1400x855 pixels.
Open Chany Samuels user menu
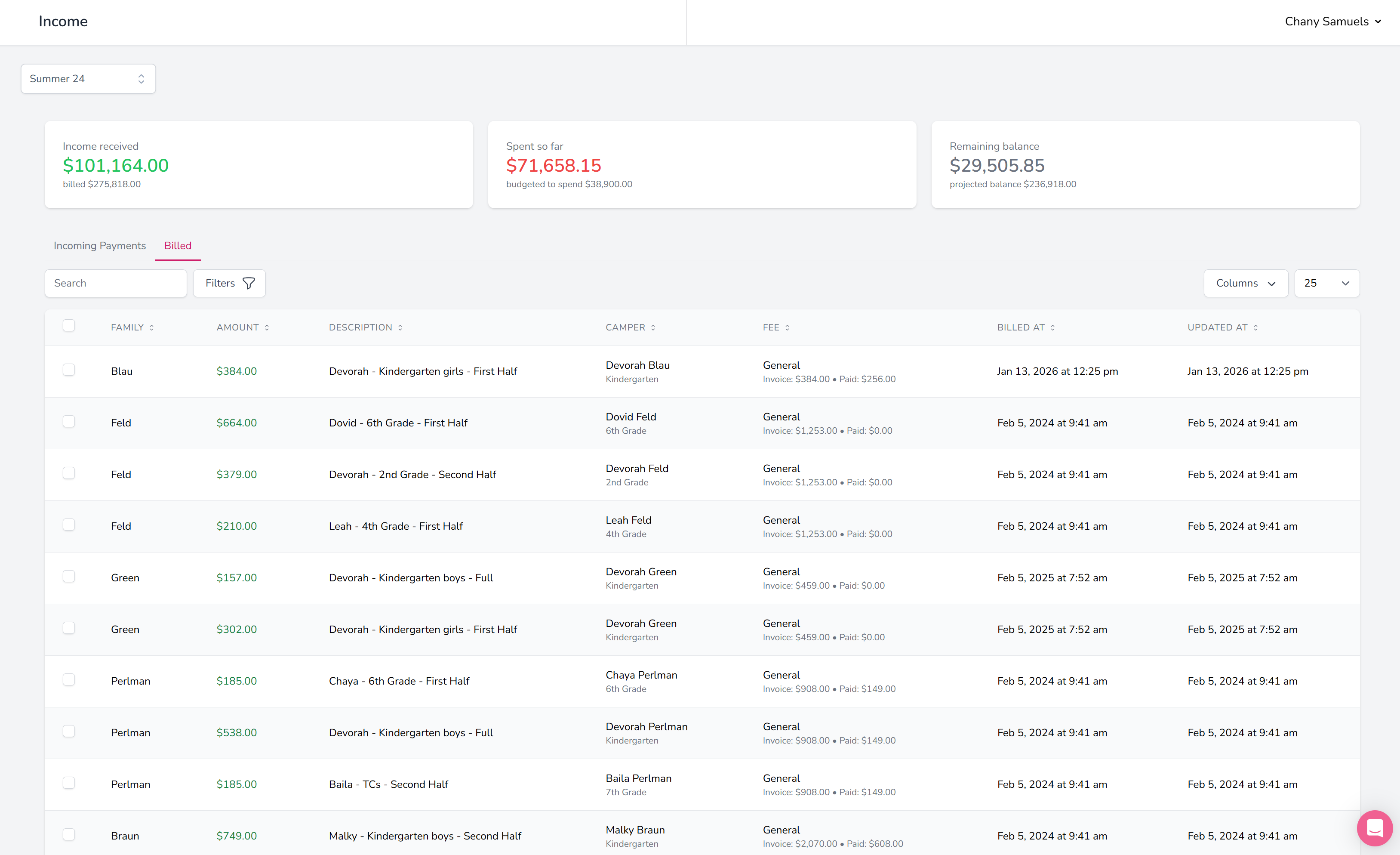(1332, 22)
